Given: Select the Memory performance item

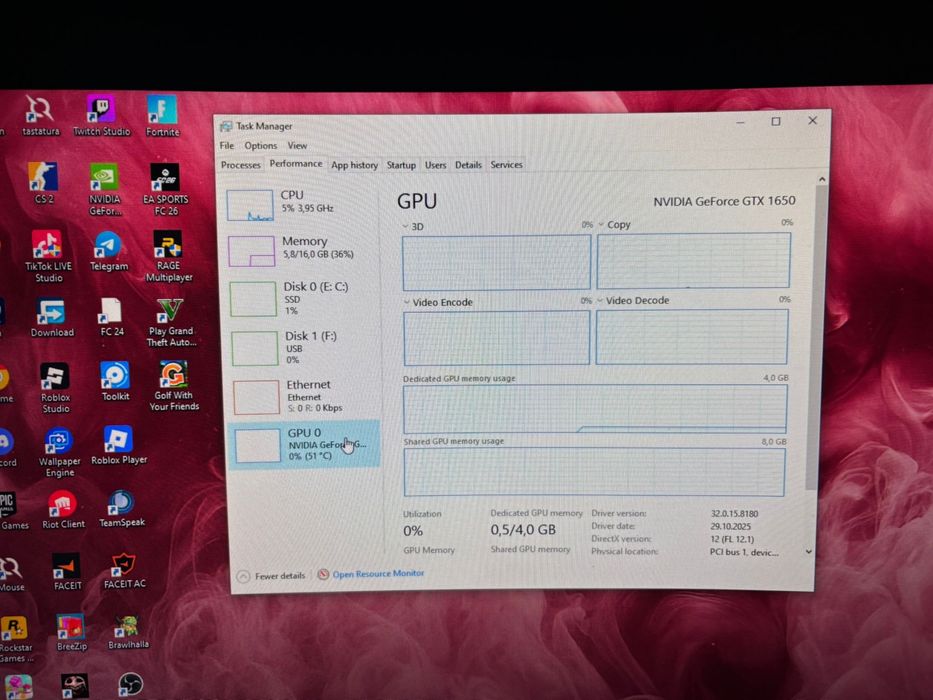Looking at the screenshot, I should (x=302, y=250).
